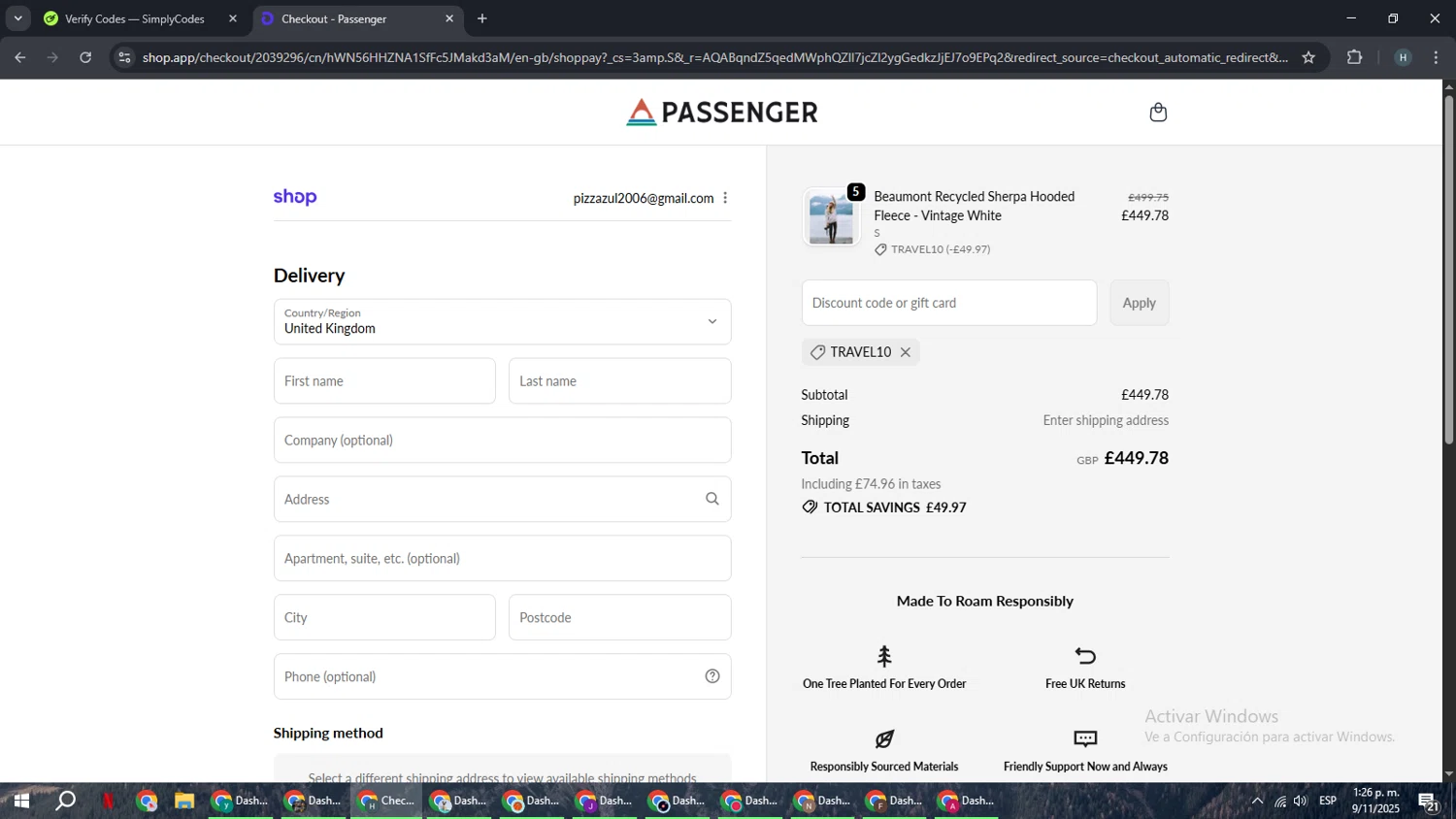Focus the First name field
Screen dimensions: 1456x819
(x=384, y=381)
